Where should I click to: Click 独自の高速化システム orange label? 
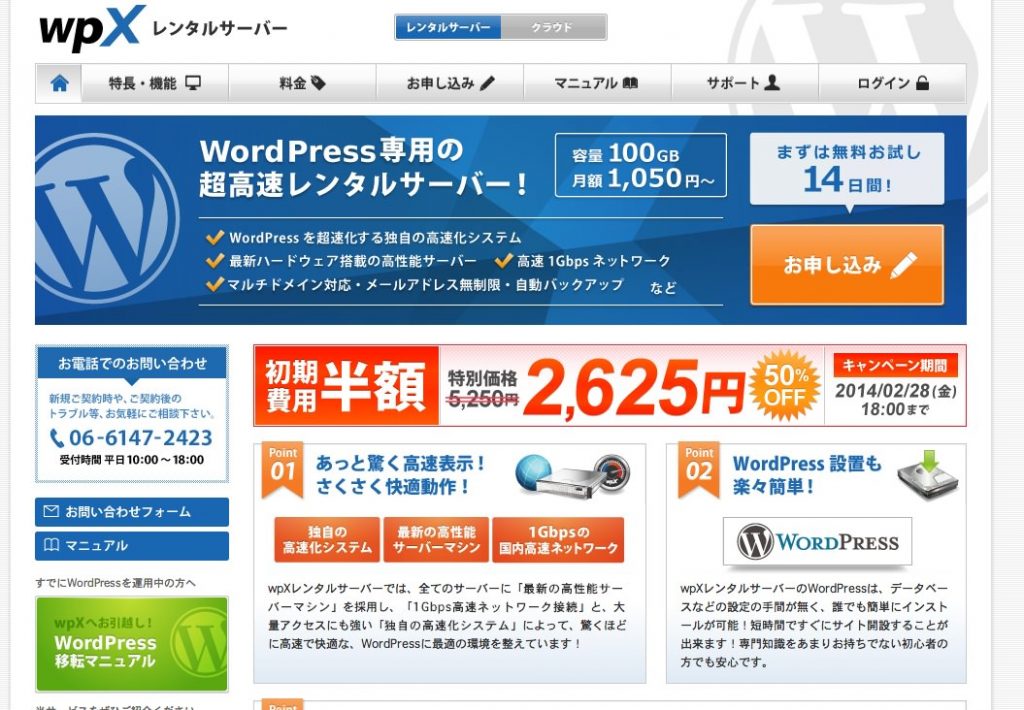(x=327, y=540)
